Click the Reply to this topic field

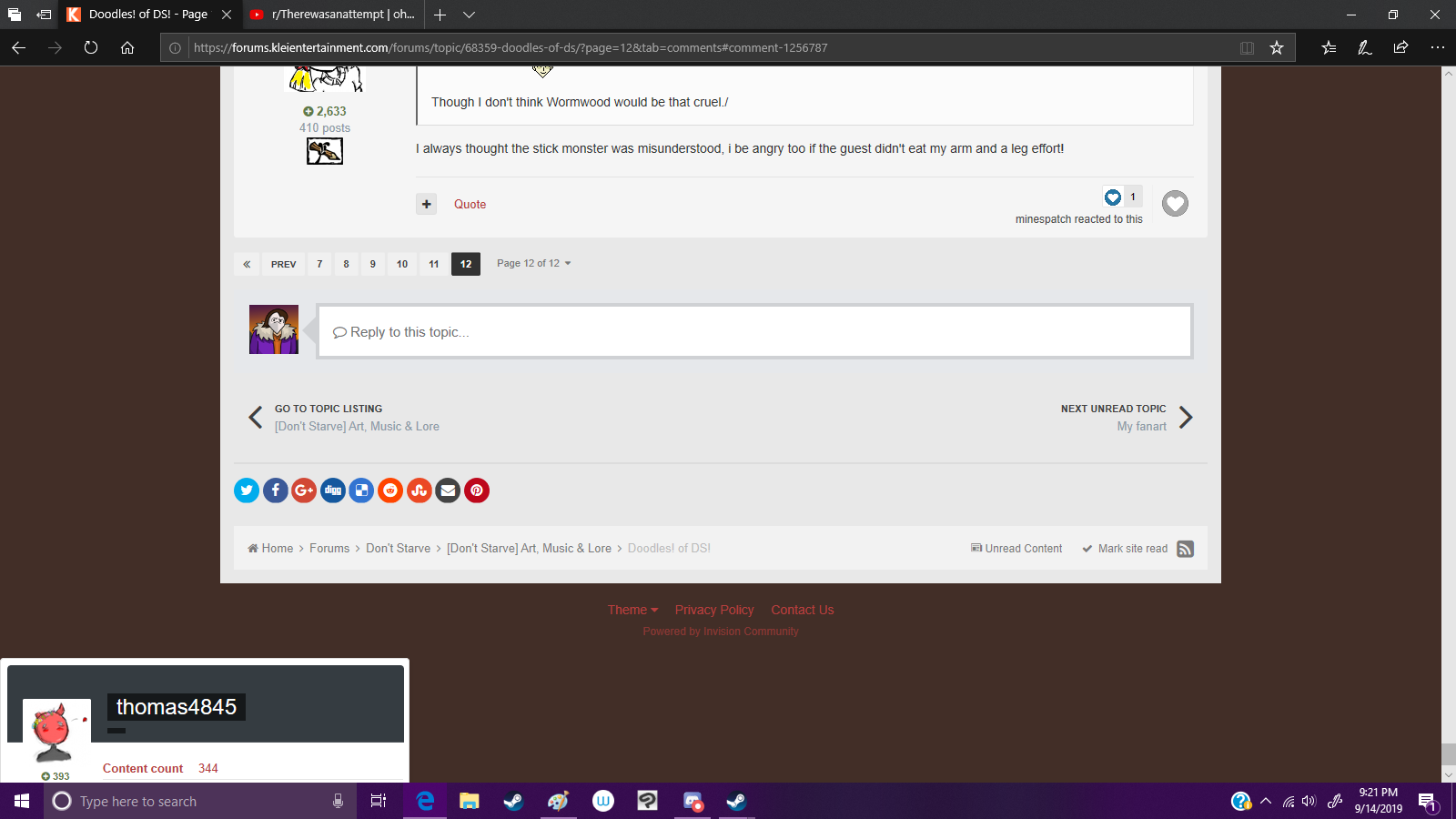point(754,332)
